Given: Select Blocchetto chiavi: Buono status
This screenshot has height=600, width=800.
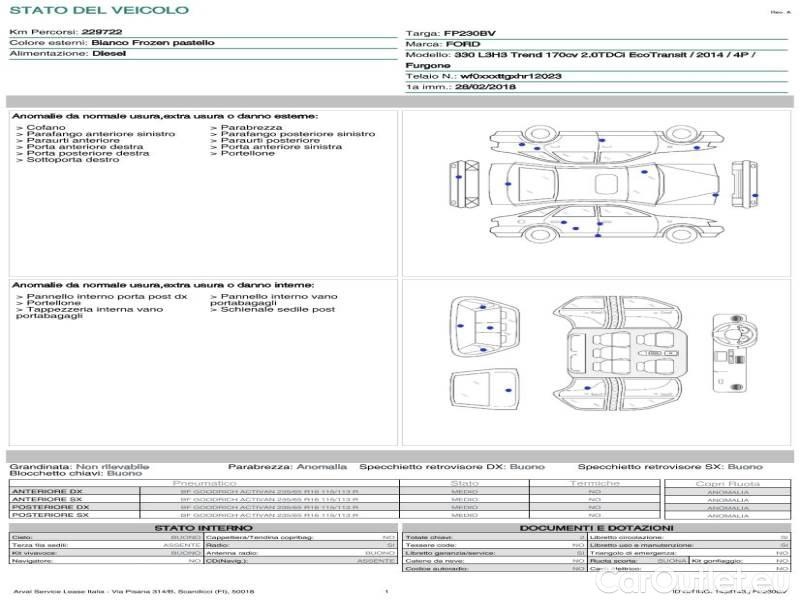Looking at the screenshot, I should 76,473.
